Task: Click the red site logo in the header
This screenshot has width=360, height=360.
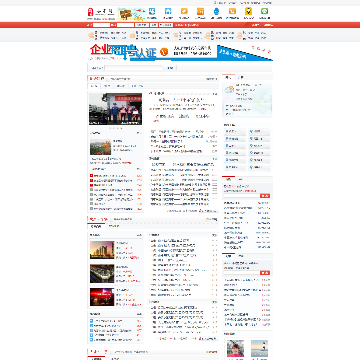Action: coord(90,12)
